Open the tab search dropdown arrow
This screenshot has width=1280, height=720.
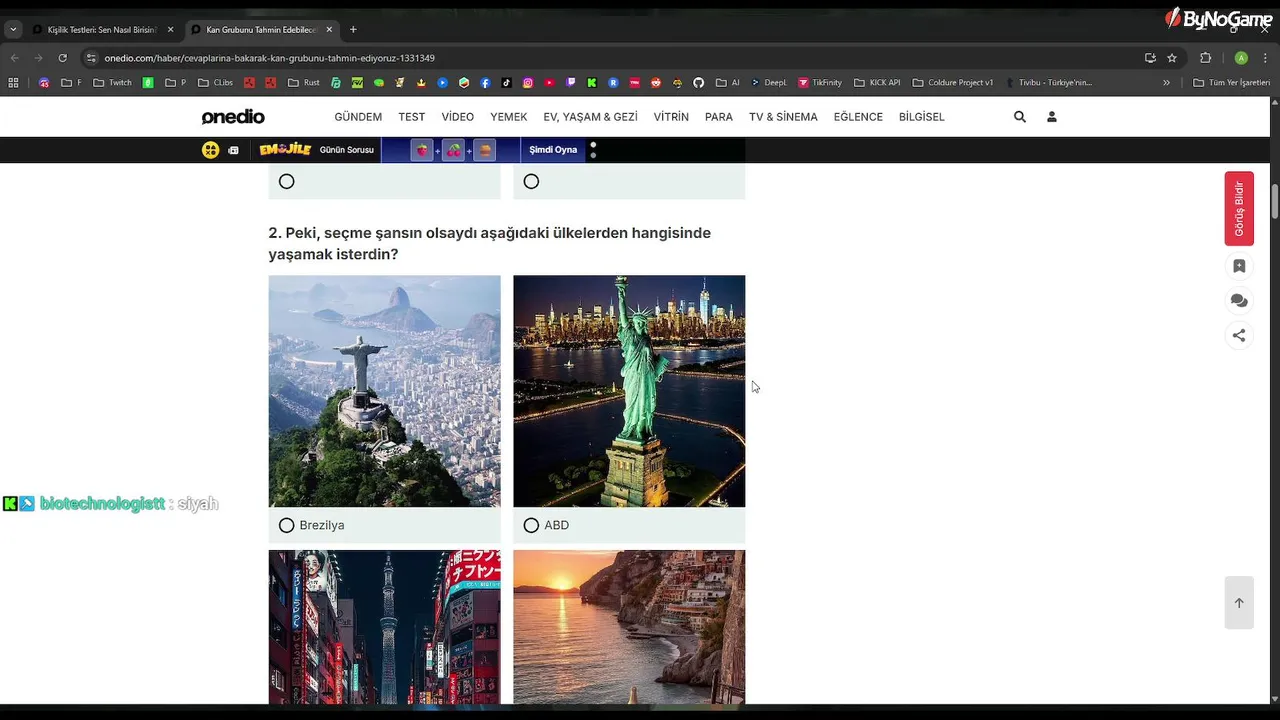tap(13, 30)
